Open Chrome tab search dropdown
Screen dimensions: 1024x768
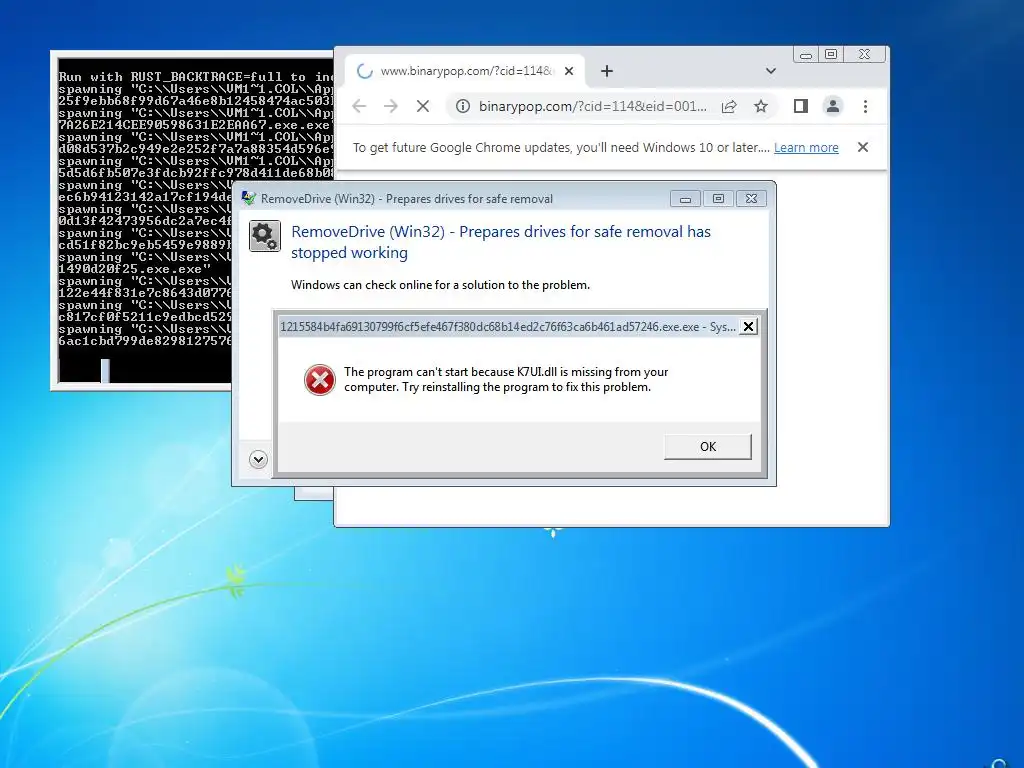pyautogui.click(x=771, y=71)
